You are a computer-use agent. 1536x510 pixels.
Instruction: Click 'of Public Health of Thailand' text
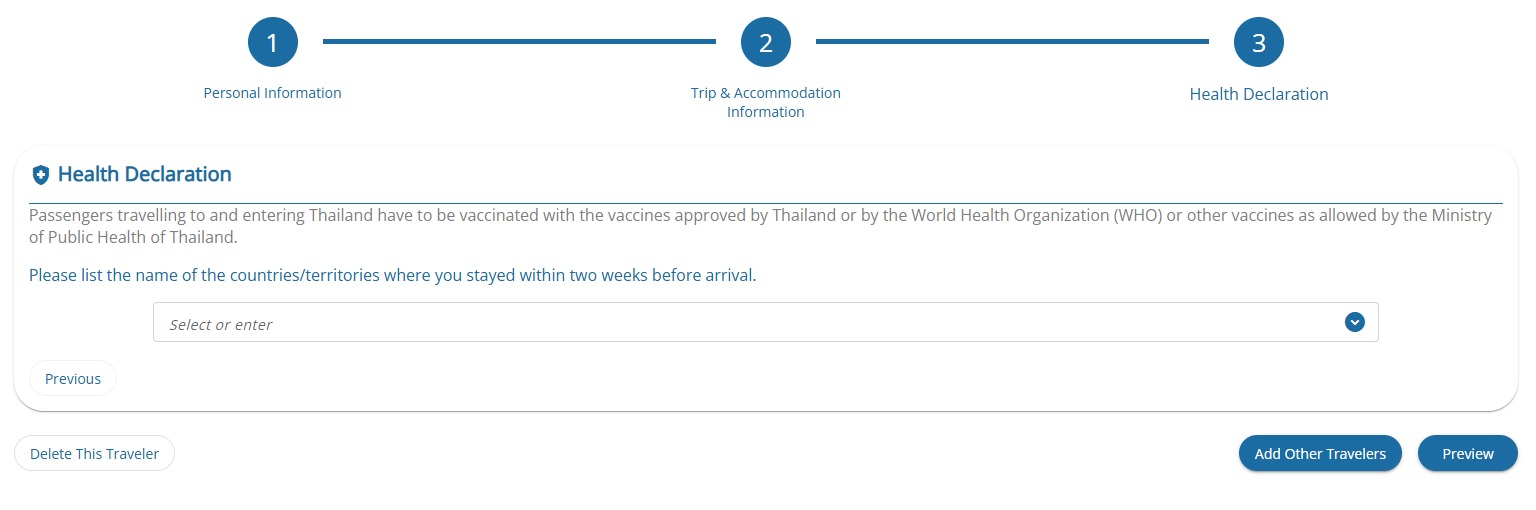point(134,238)
